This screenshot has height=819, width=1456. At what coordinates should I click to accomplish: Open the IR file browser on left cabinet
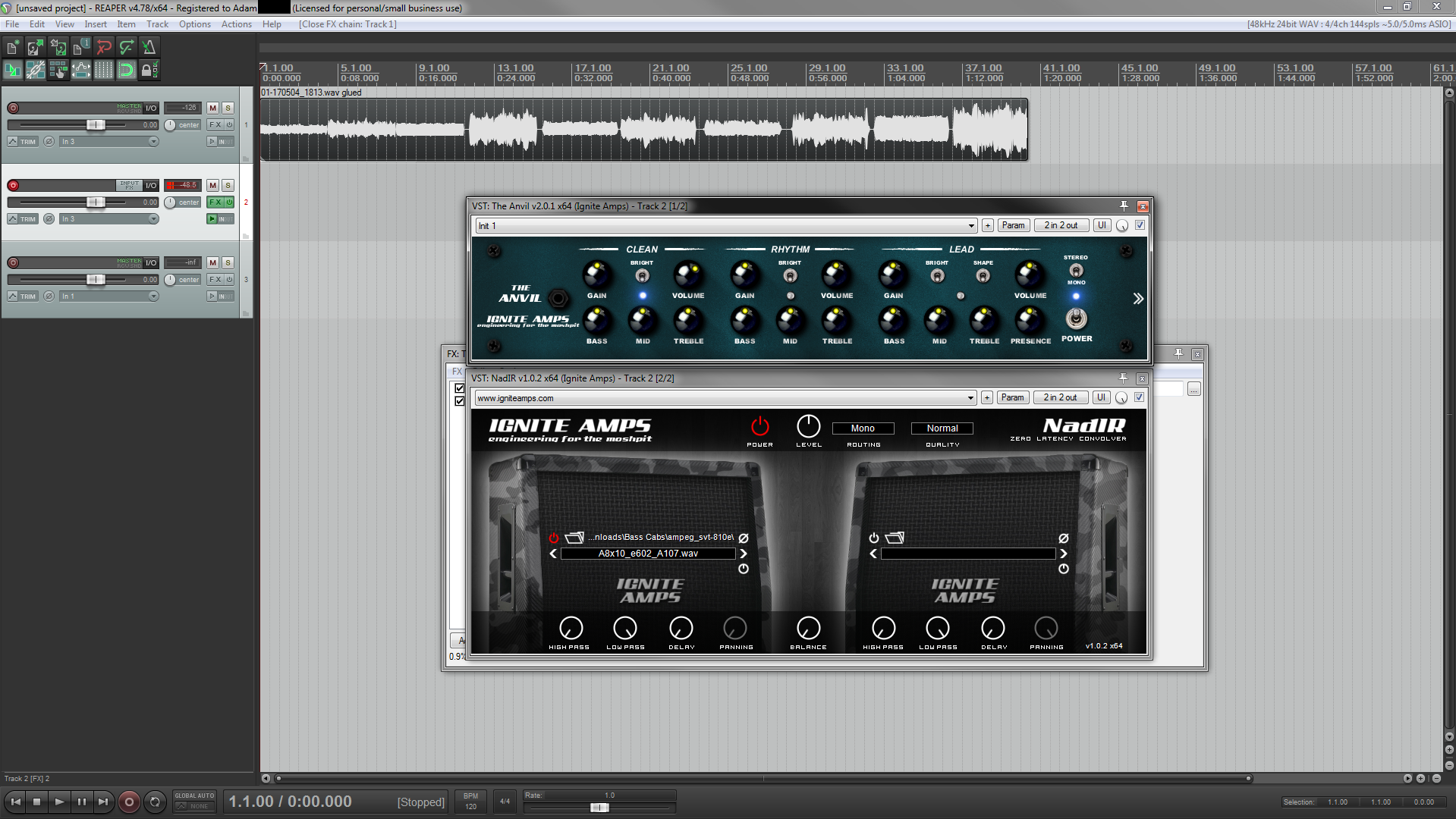click(x=574, y=538)
